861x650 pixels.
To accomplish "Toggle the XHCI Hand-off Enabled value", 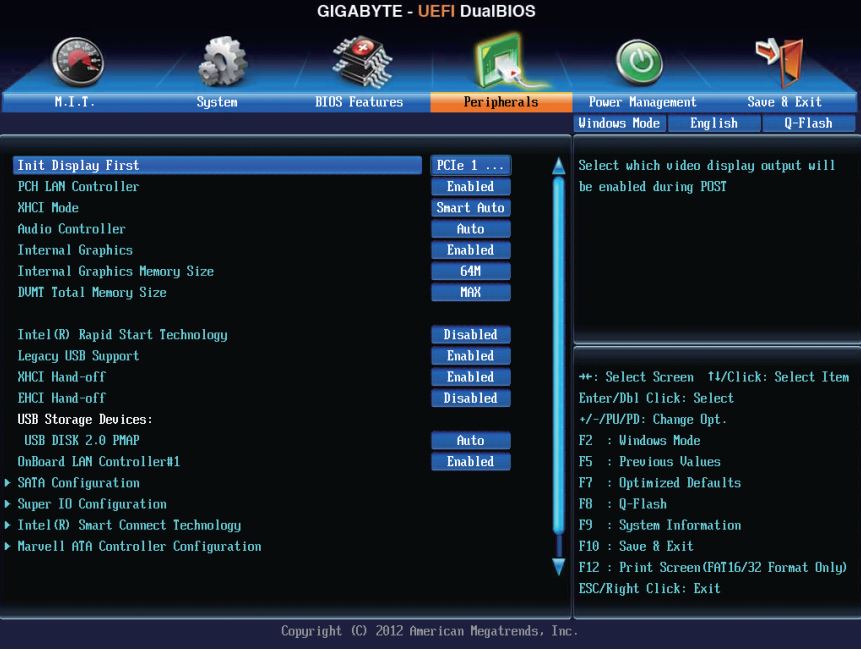I will point(471,377).
